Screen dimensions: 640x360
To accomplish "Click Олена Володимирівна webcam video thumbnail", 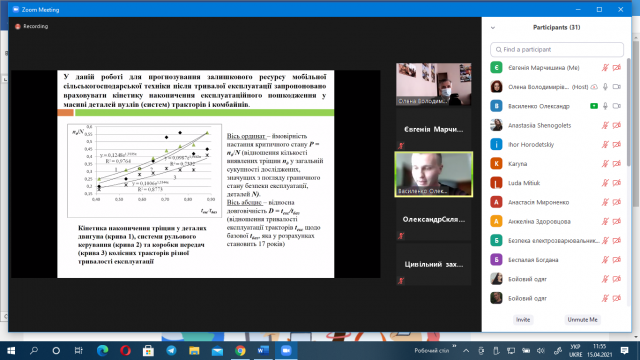I will [433, 84].
